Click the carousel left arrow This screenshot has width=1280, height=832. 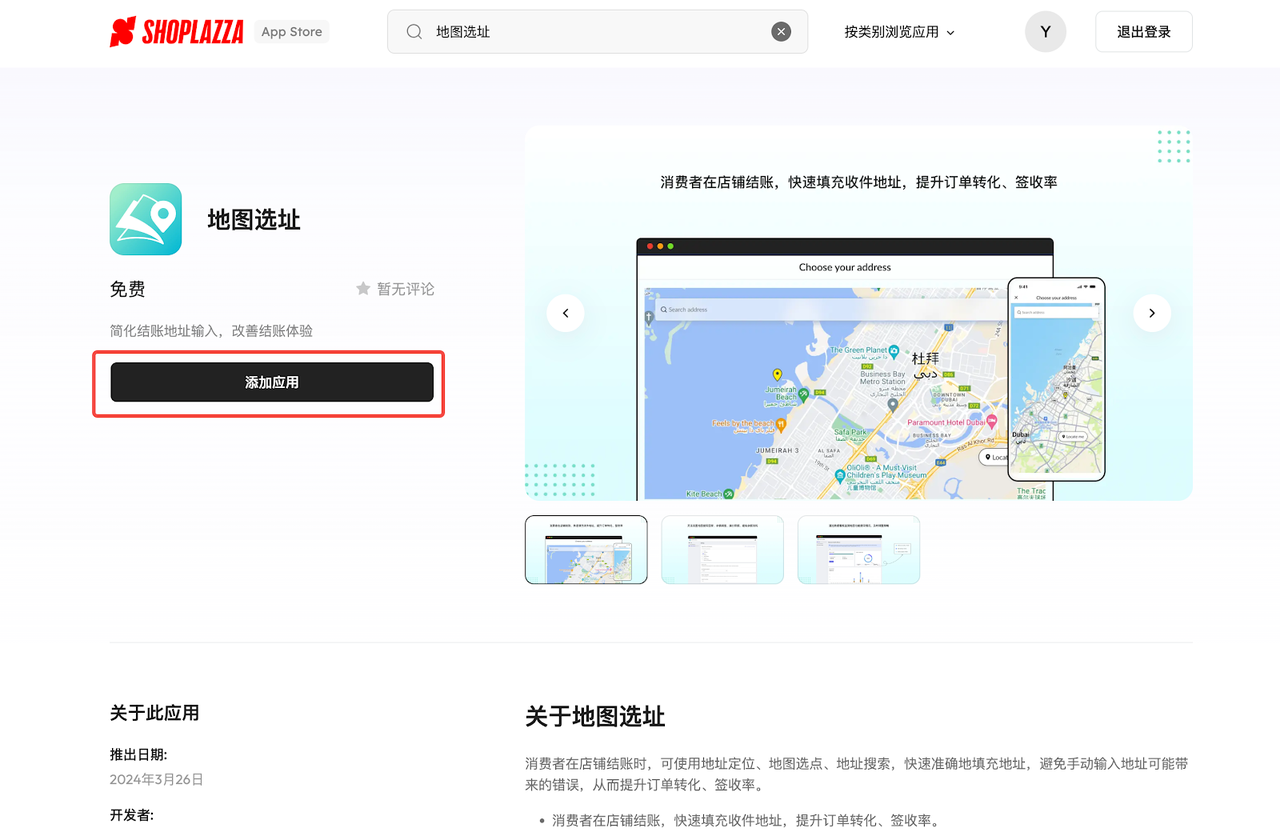point(565,312)
